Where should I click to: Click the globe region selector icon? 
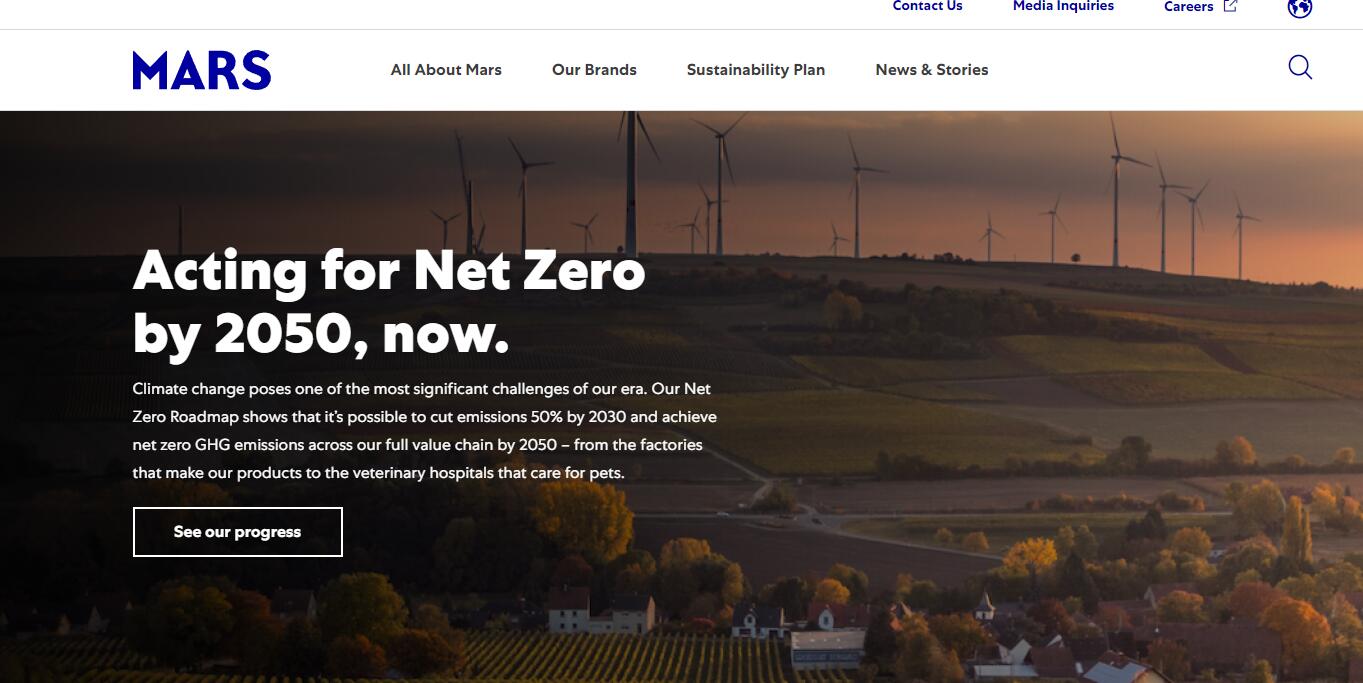pos(1300,8)
